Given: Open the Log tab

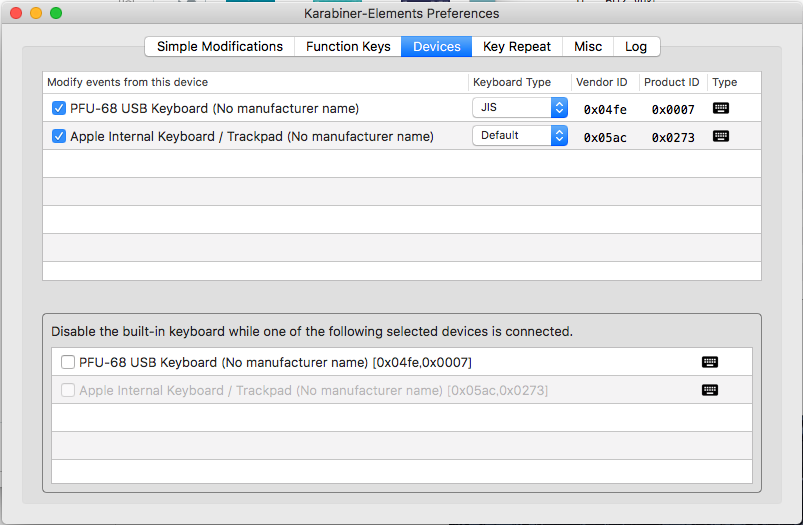Looking at the screenshot, I should (636, 47).
